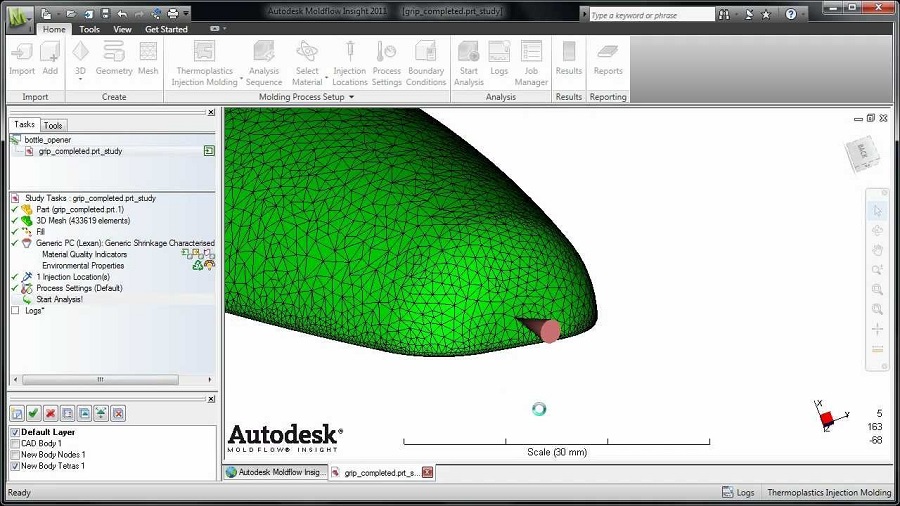Toggle the Logs* checkbox in study tasks
This screenshot has height=506, width=900.
point(15,310)
